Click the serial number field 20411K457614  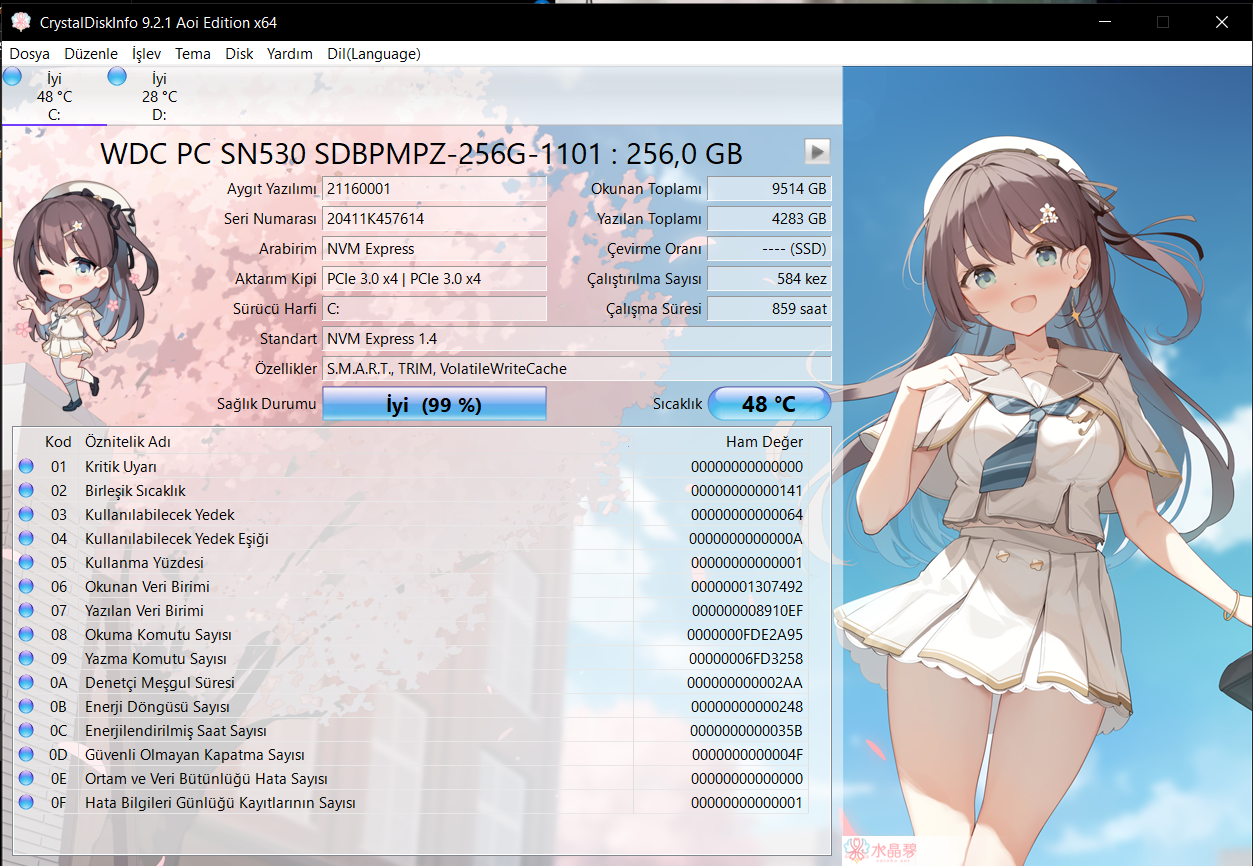coord(434,218)
